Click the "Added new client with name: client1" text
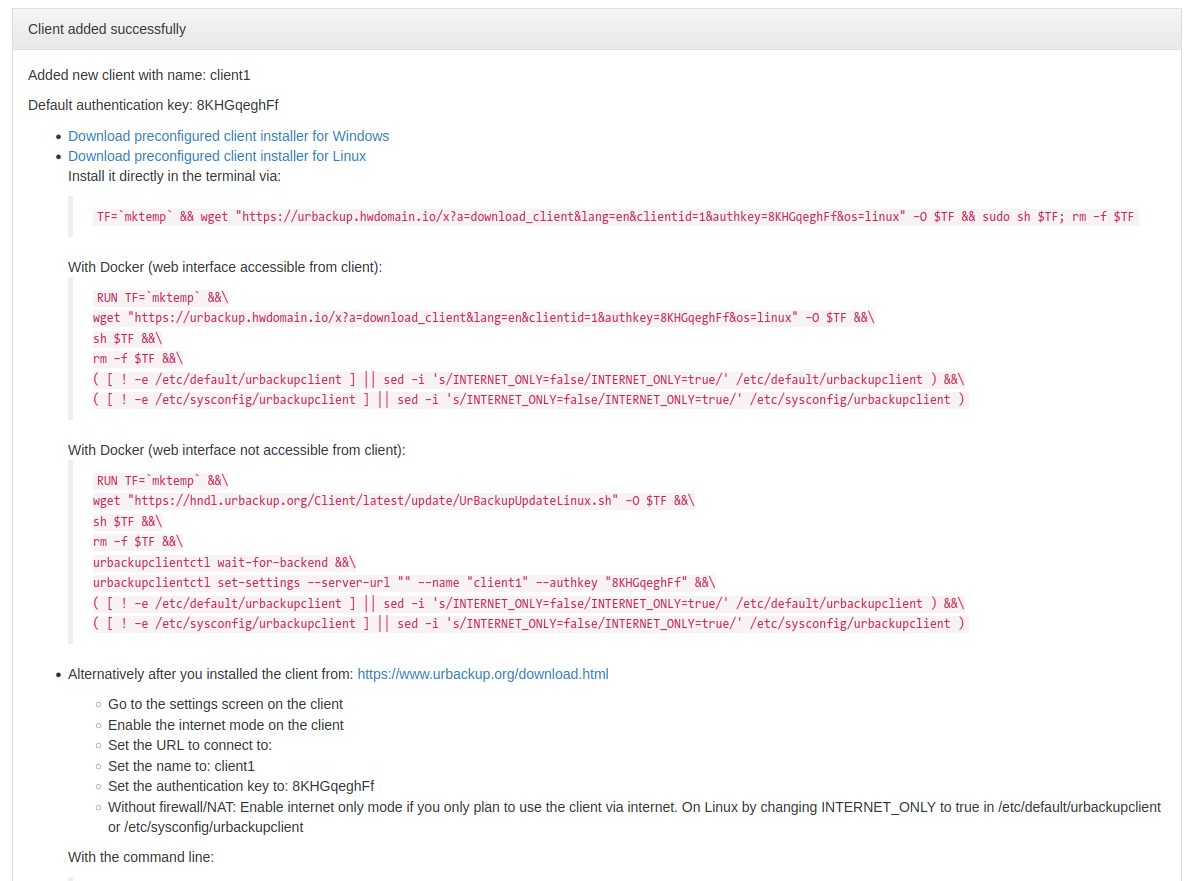 click(139, 75)
